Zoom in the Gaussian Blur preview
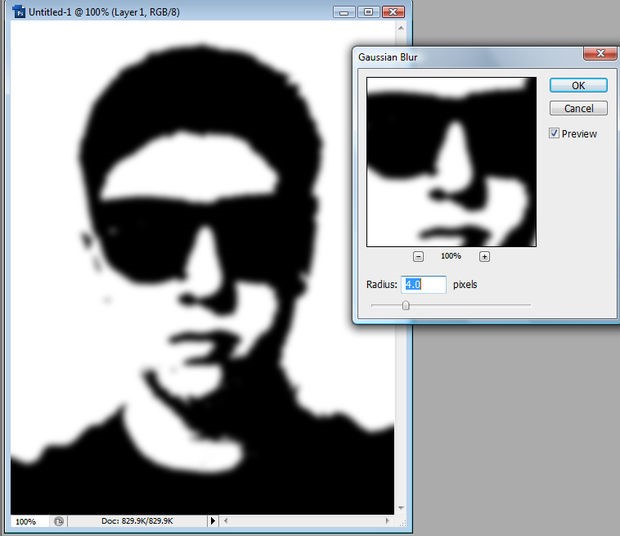The width and height of the screenshot is (620, 536). [x=484, y=257]
